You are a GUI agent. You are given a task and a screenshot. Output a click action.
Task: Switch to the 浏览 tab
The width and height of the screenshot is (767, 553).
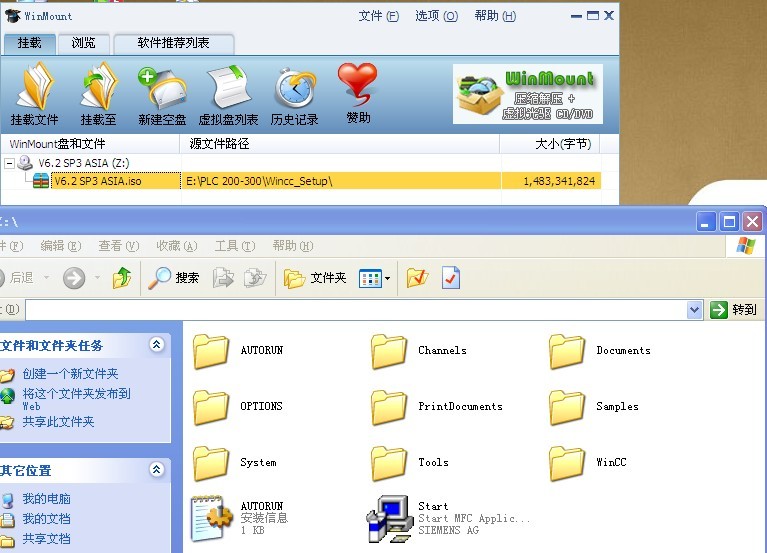pyautogui.click(x=83, y=43)
